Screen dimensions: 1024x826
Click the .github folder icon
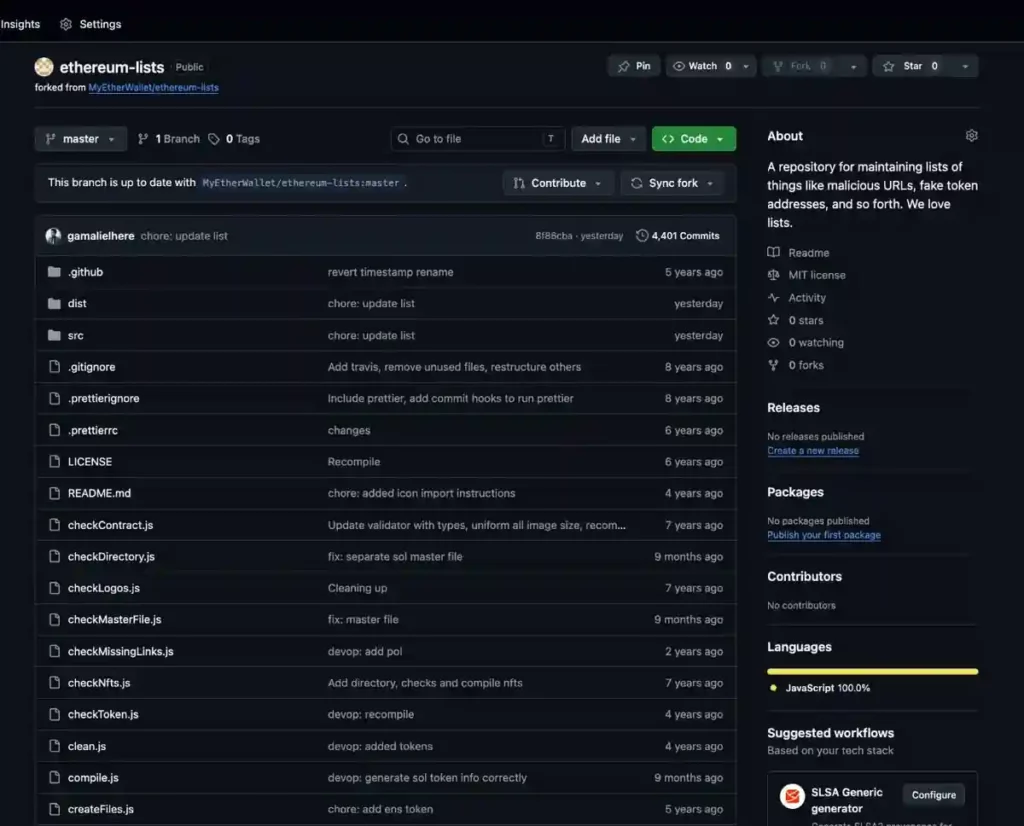point(54,272)
